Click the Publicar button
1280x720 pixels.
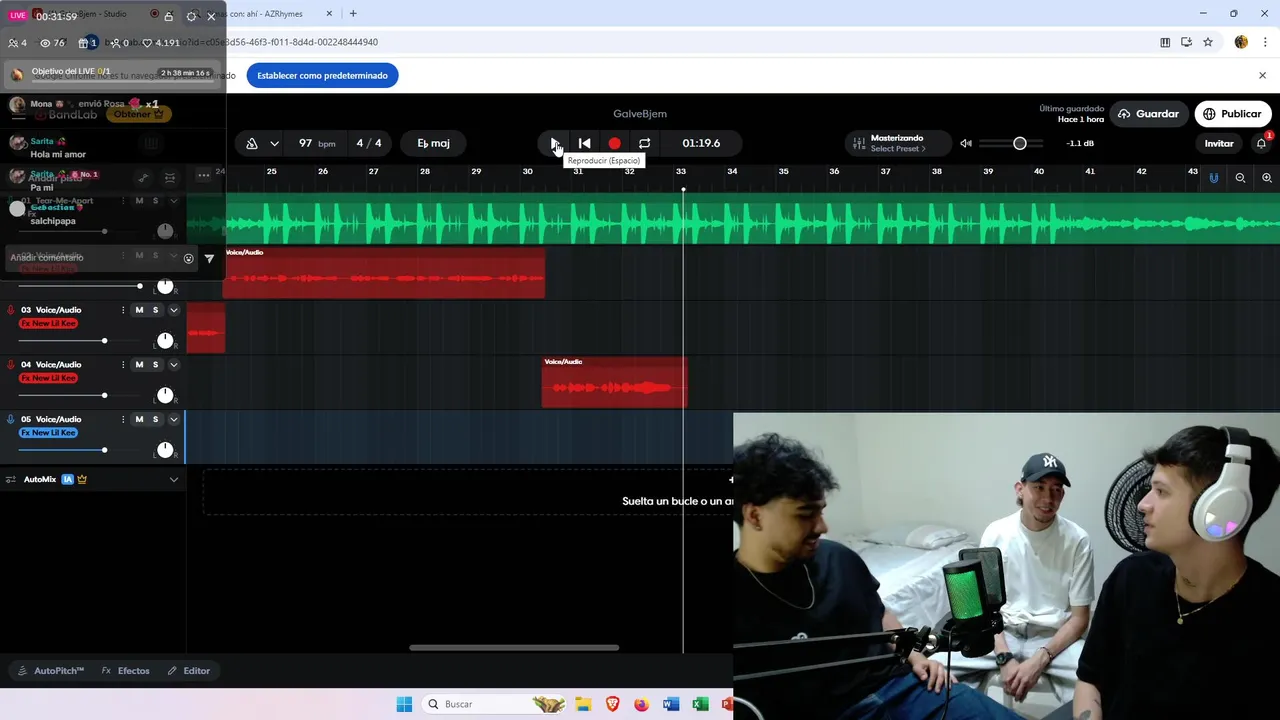tap(1233, 114)
